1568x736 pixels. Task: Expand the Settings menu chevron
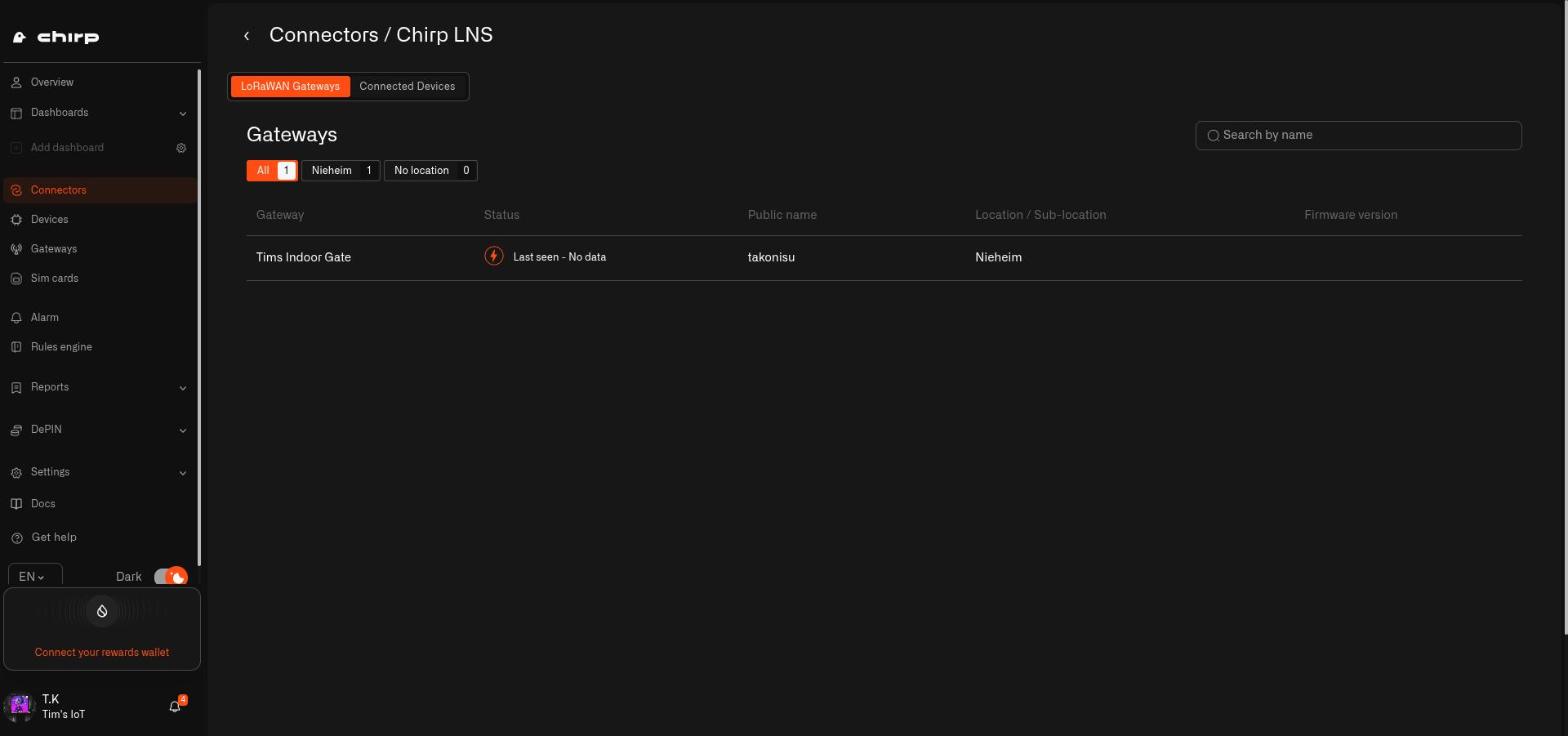pyautogui.click(x=182, y=473)
